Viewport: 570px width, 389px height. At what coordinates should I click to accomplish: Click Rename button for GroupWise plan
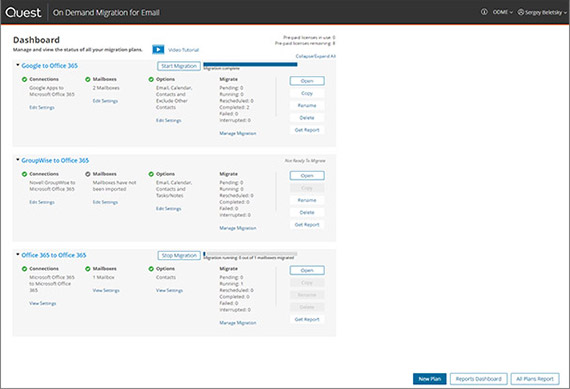click(307, 200)
